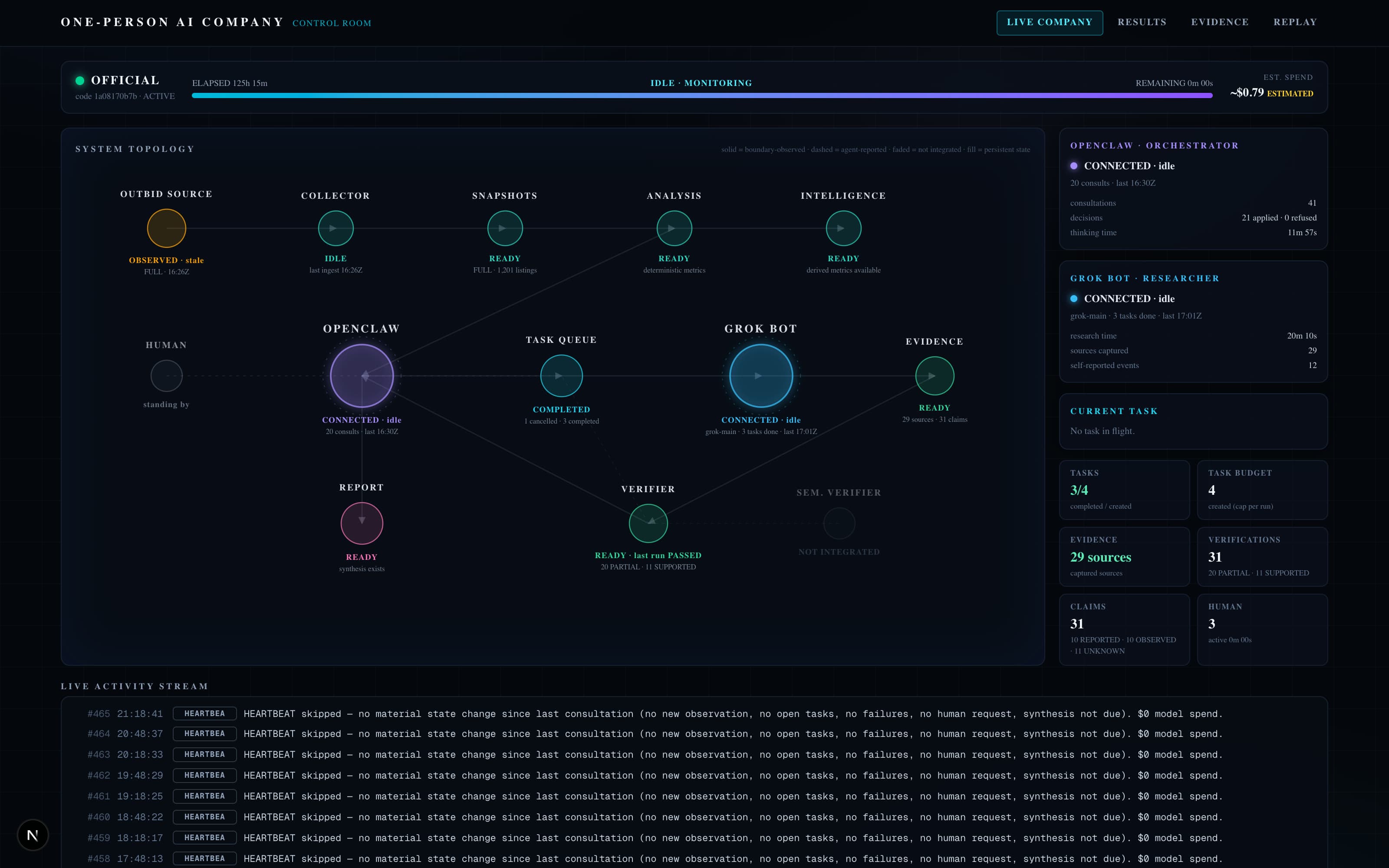
Task: Click the 'consultations' 41 row
Action: click(1193, 203)
